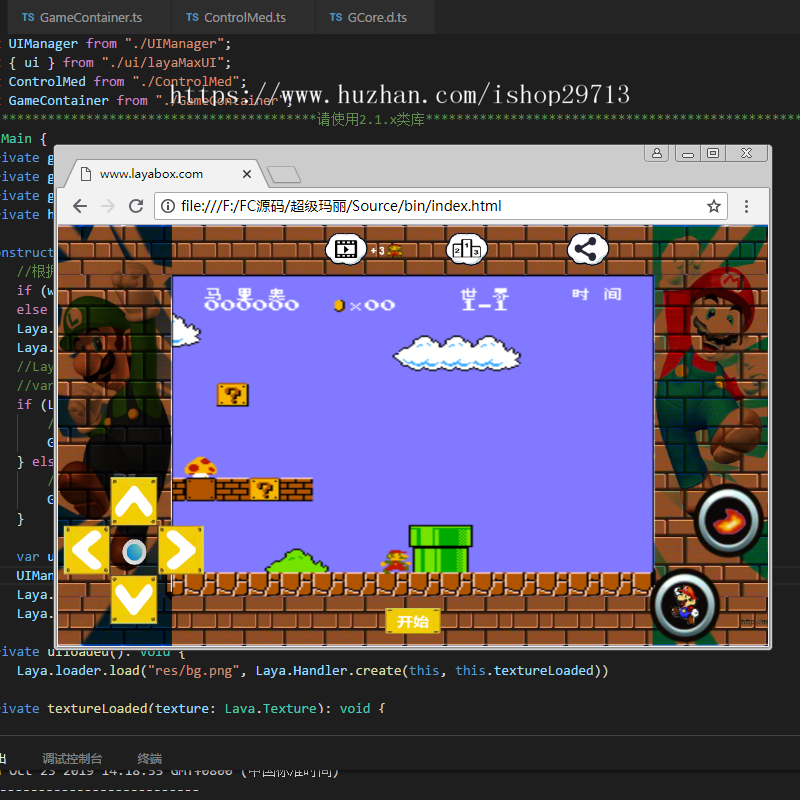Close the www.layabox.com browser tab
The height and width of the screenshot is (800, 800).
coord(246,174)
